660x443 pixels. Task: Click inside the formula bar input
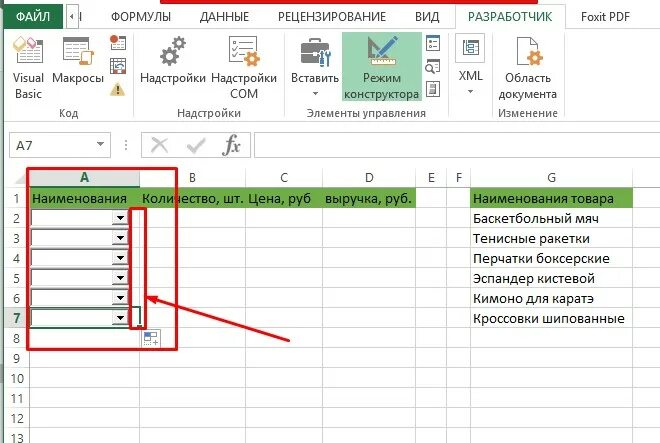[x=457, y=145]
